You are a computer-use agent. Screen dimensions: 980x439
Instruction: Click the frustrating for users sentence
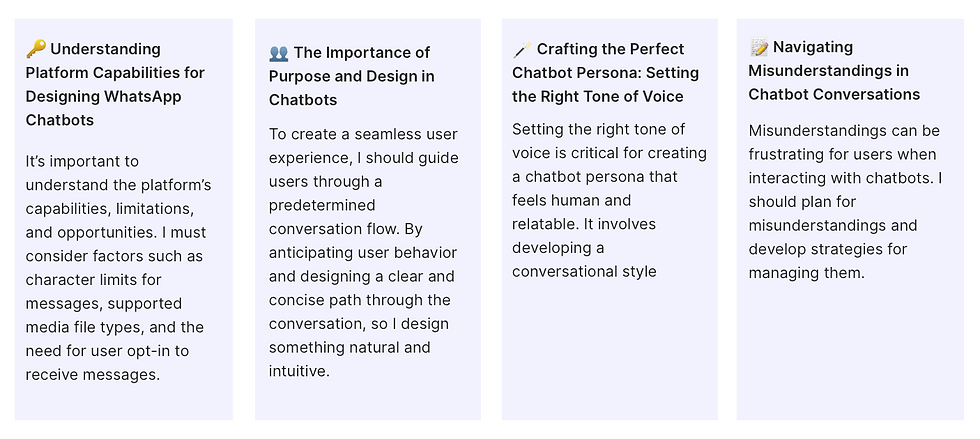[842, 155]
